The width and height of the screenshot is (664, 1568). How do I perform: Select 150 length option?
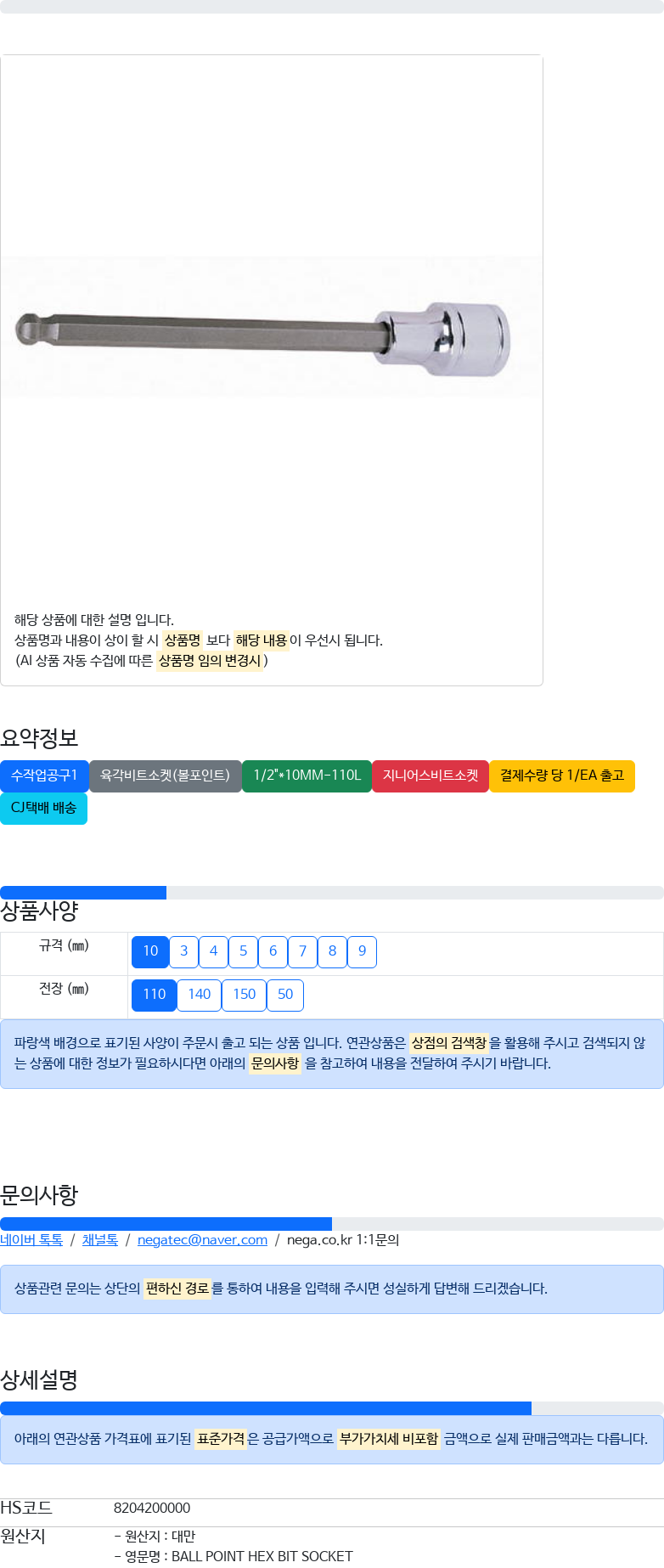tap(244, 995)
